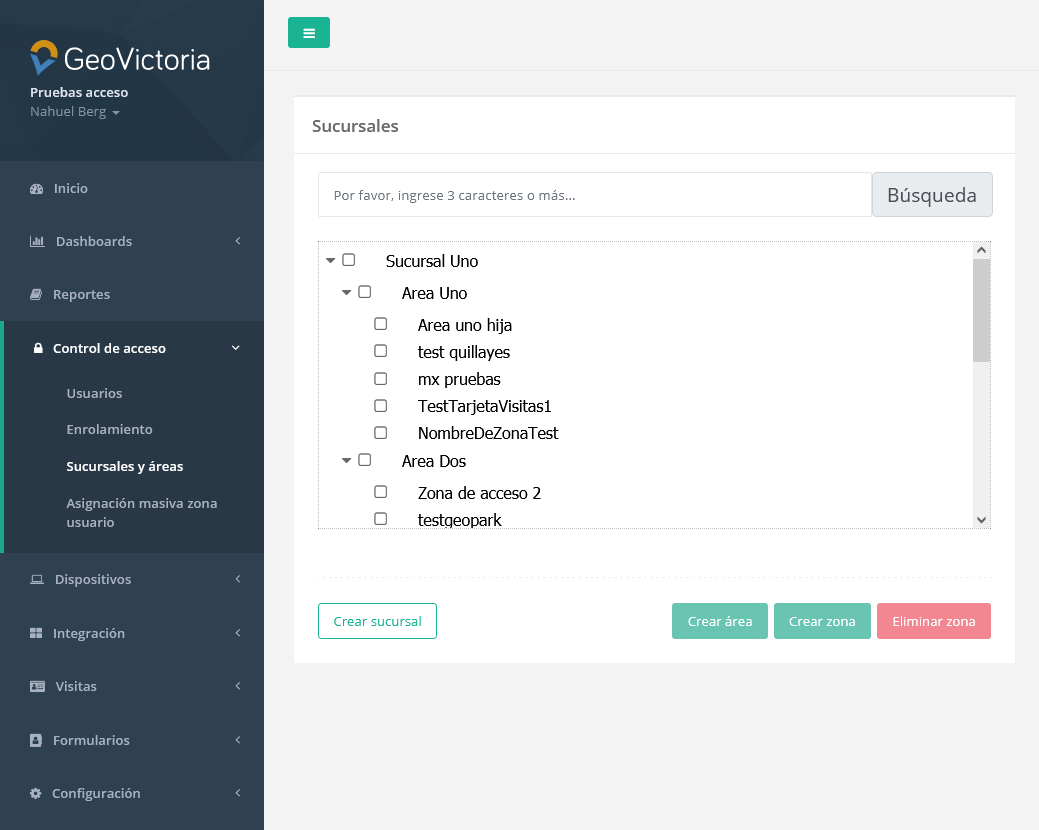Select the Zona de acceso 2 checkbox
The width and height of the screenshot is (1039, 830).
coord(381,492)
